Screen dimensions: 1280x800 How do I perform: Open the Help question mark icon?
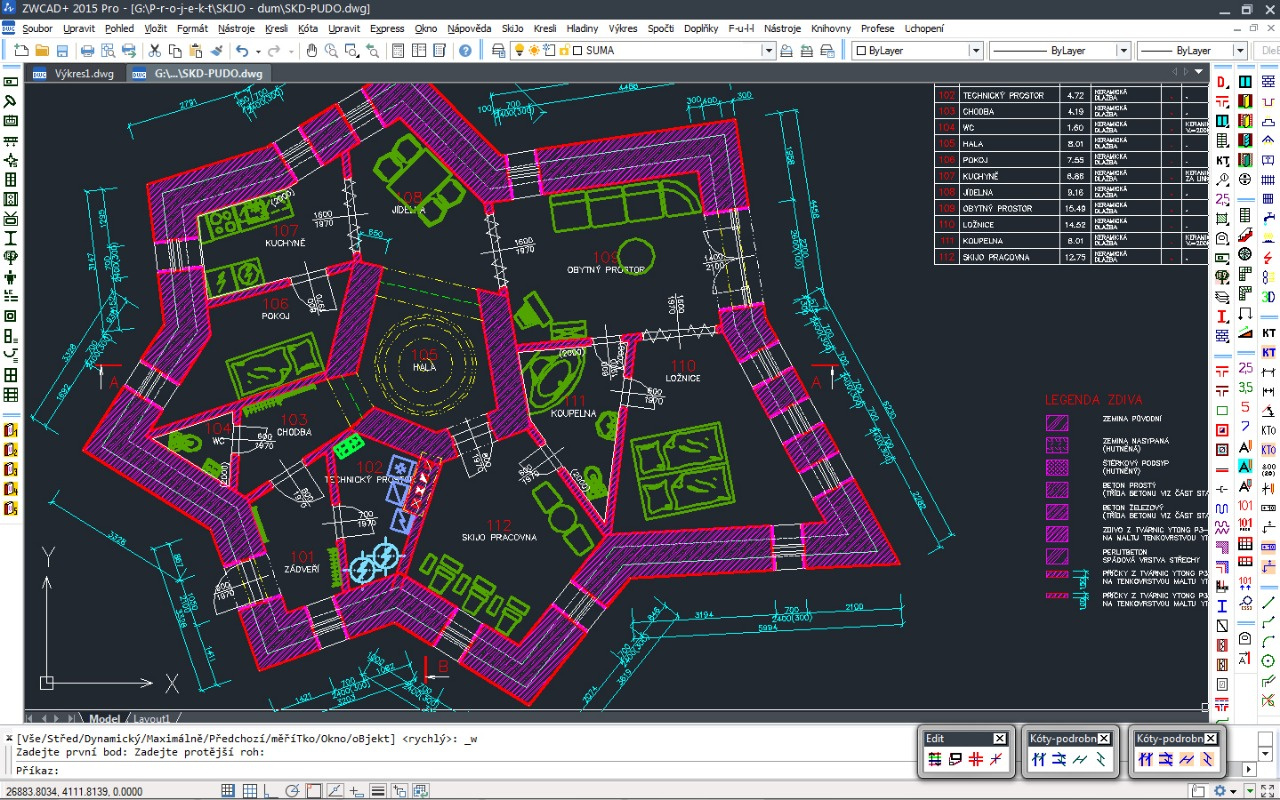point(466,50)
